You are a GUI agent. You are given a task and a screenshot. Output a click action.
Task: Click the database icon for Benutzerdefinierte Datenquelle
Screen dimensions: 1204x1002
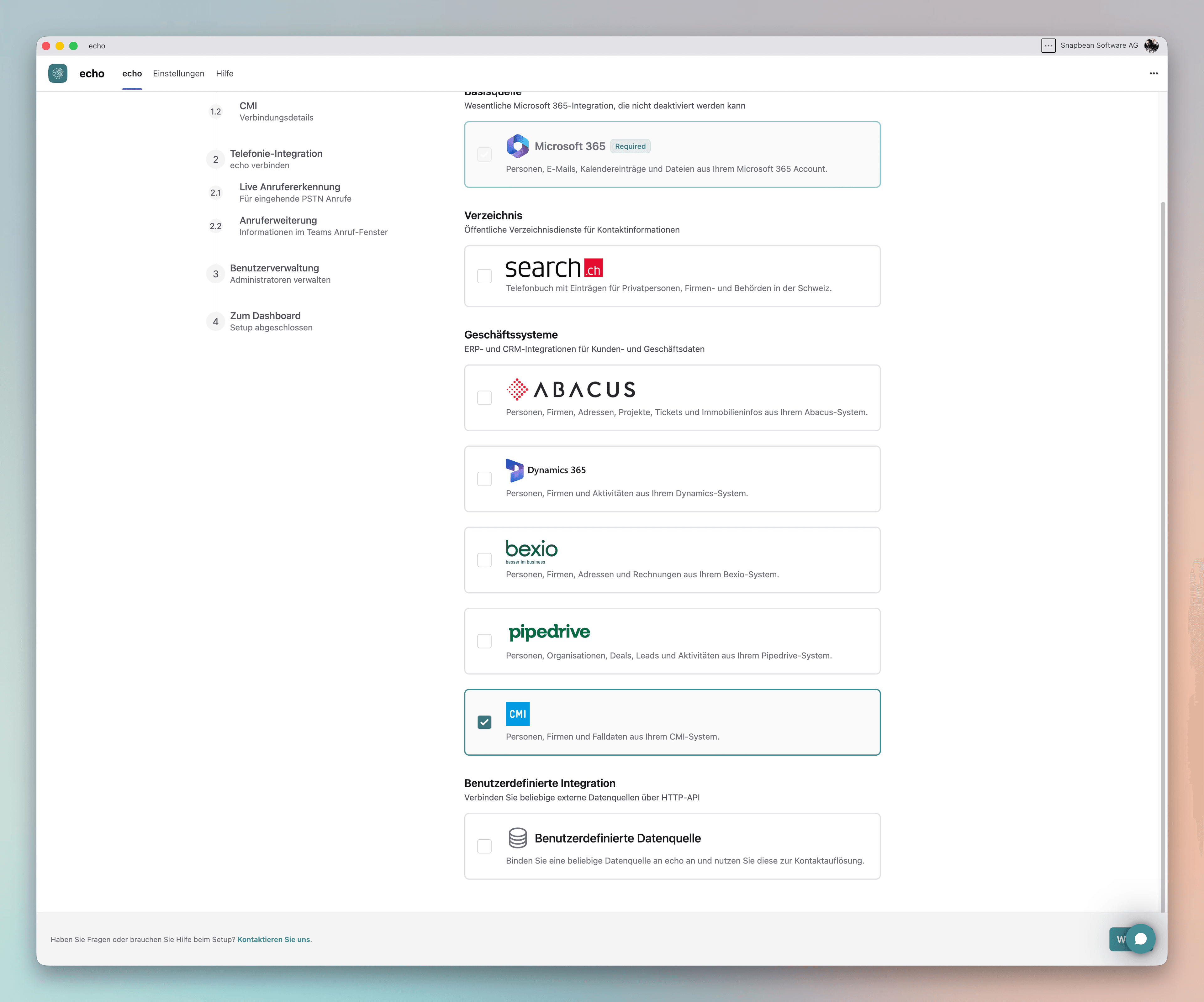518,837
